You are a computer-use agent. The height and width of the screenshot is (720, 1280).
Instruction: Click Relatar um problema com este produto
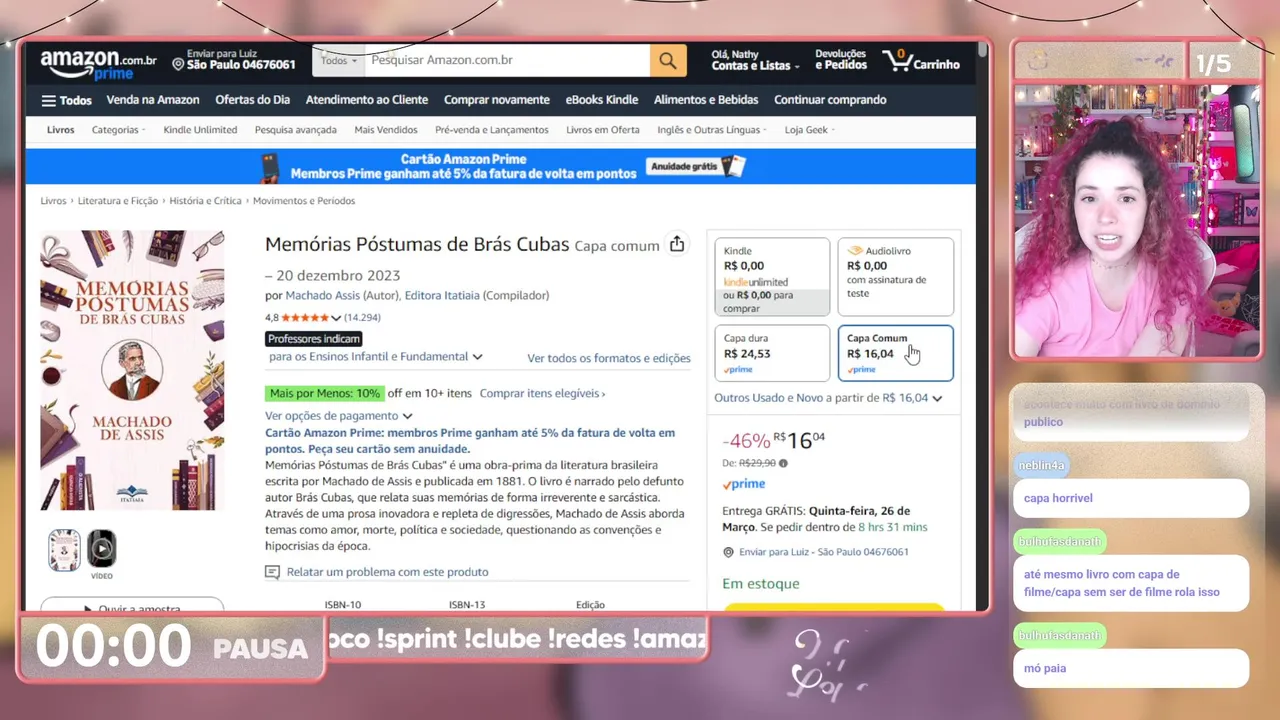[x=388, y=572]
